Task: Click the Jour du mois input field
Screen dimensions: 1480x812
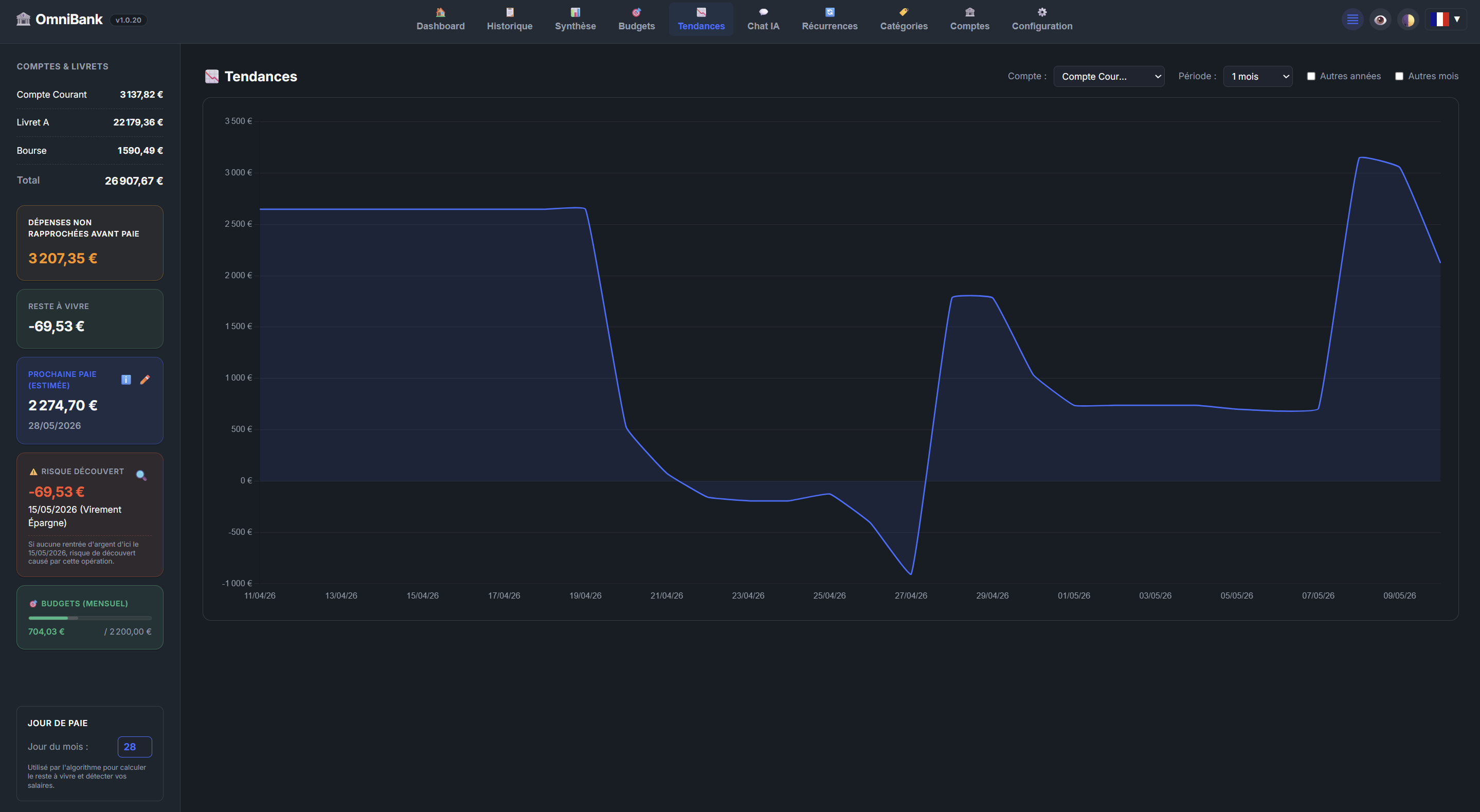Action: (134, 747)
